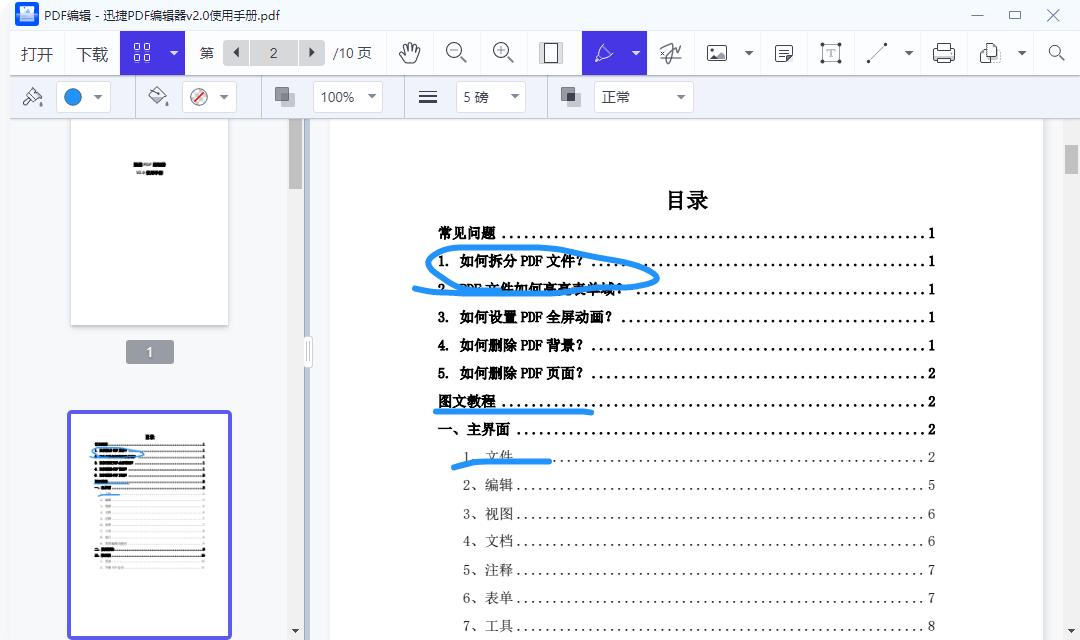1080x640 pixels.
Task: Open the 5磅 line weight dropdown
Action: tap(490, 96)
